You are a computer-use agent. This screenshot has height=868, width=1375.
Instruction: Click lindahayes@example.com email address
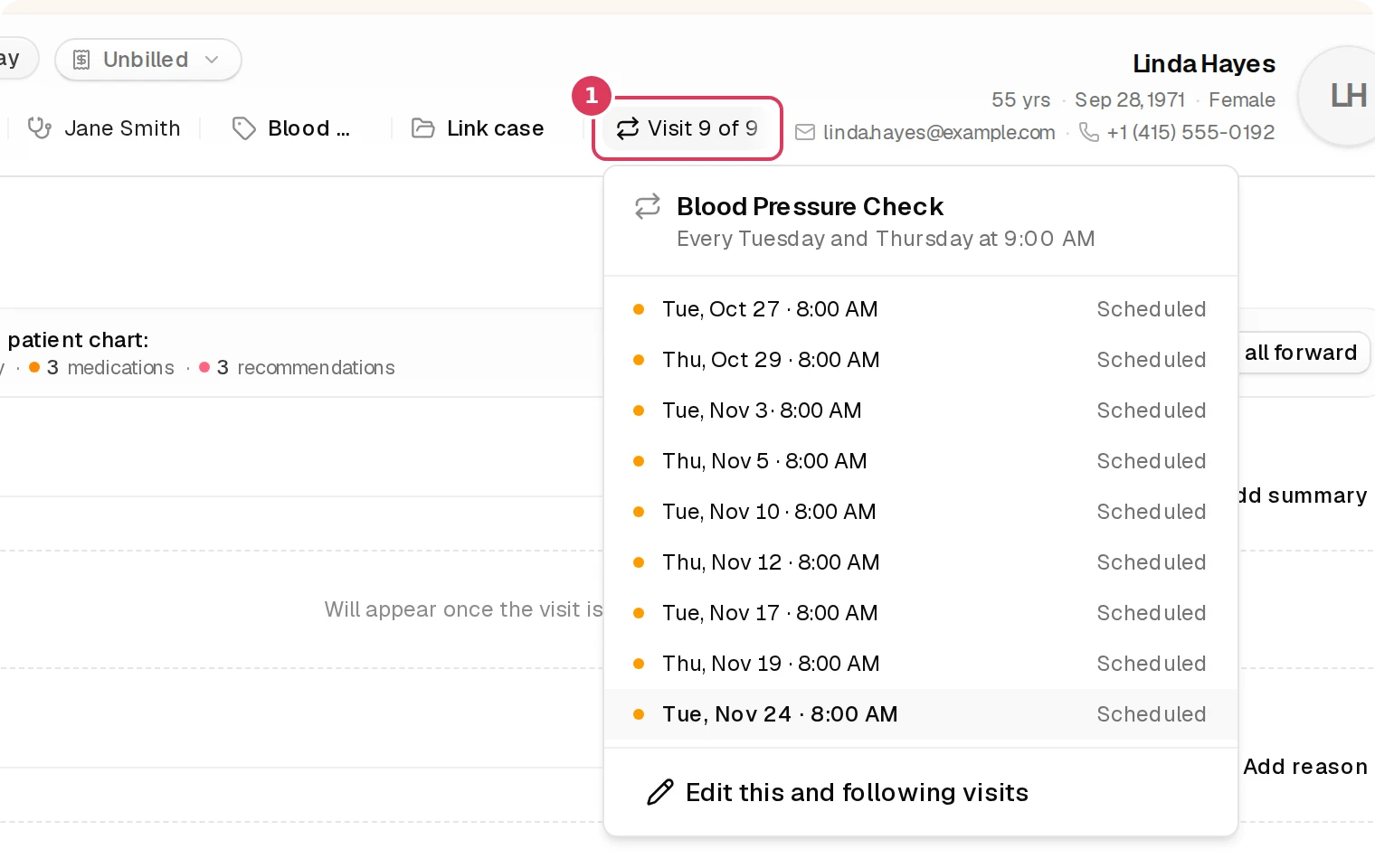[x=939, y=132]
